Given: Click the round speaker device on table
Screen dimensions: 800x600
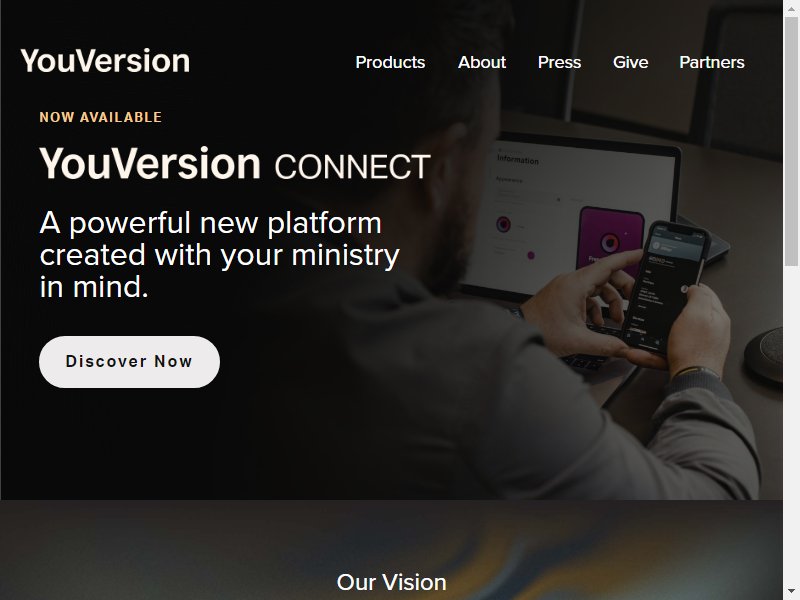Looking at the screenshot, I should [764, 354].
